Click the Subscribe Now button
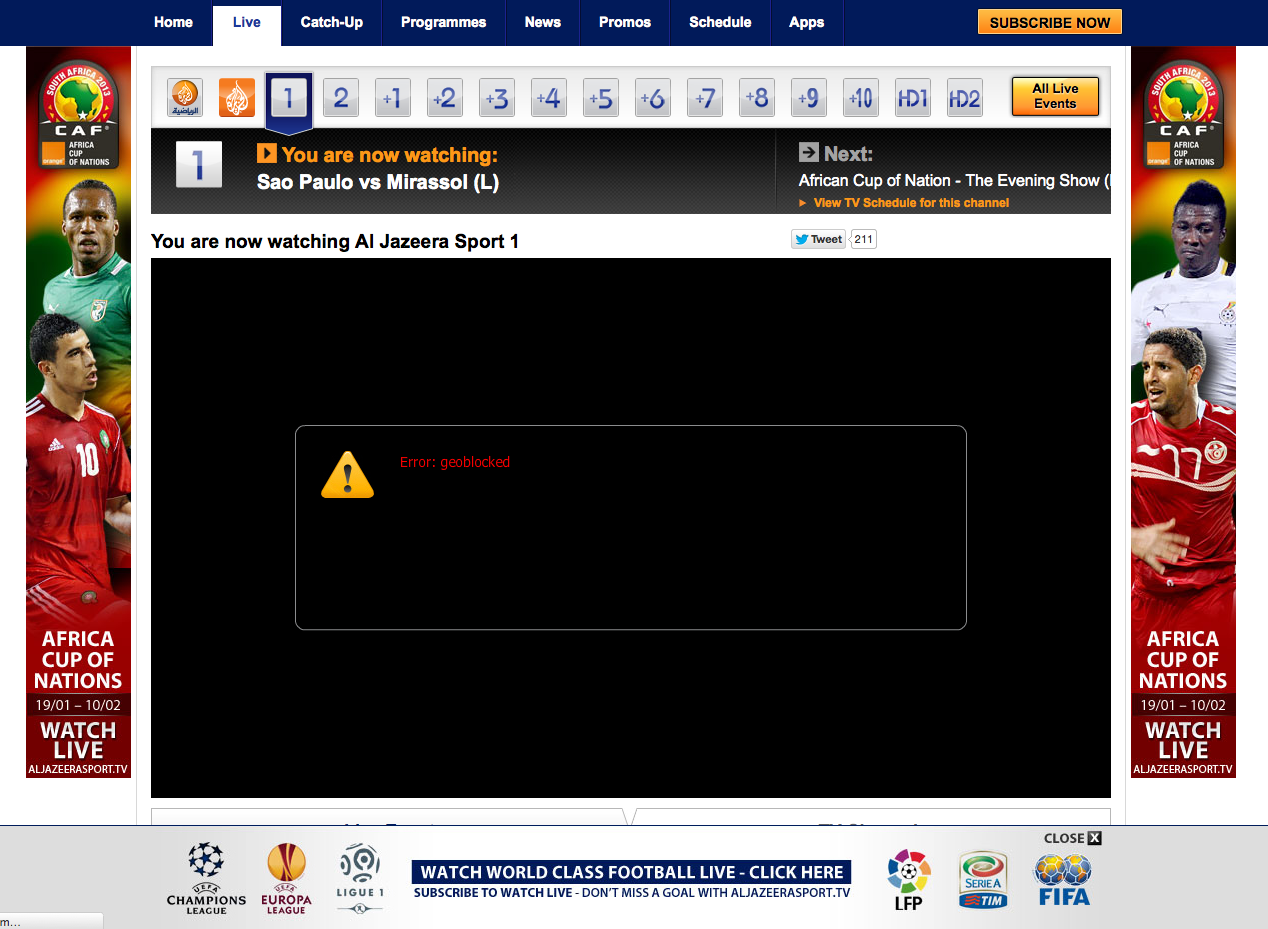This screenshot has width=1268, height=929. coord(1050,22)
